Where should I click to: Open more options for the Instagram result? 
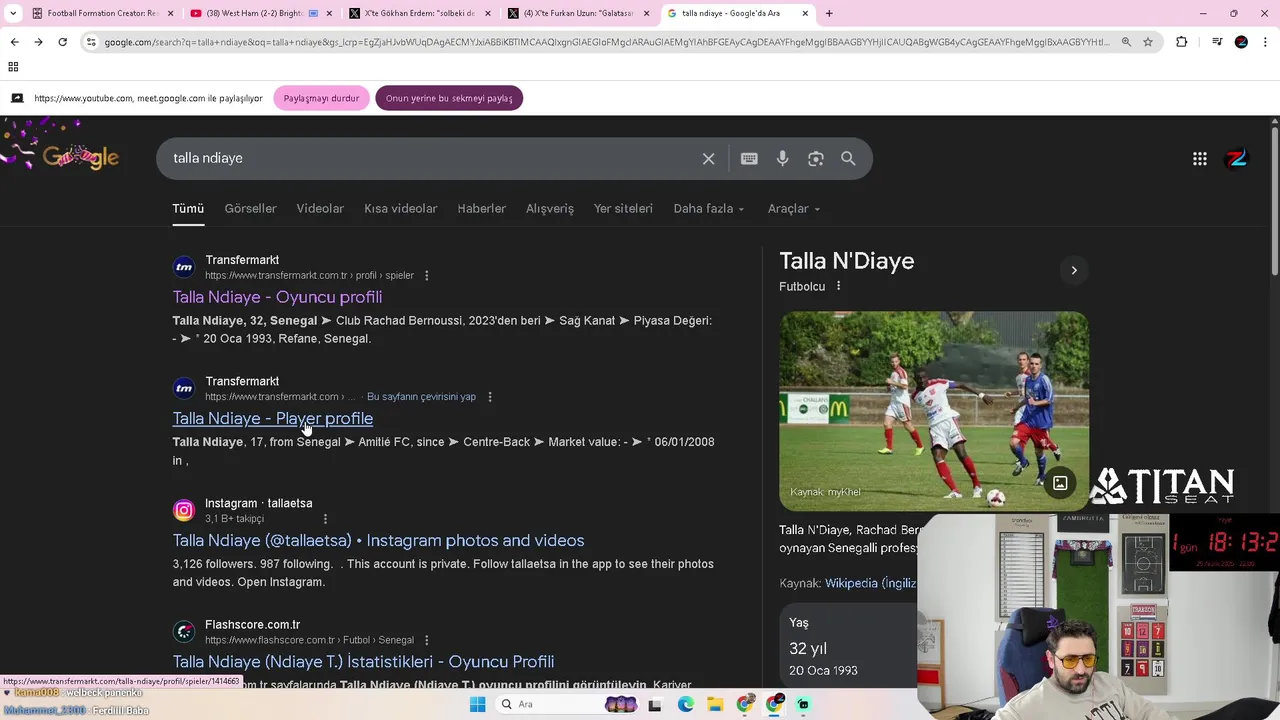coord(325,519)
